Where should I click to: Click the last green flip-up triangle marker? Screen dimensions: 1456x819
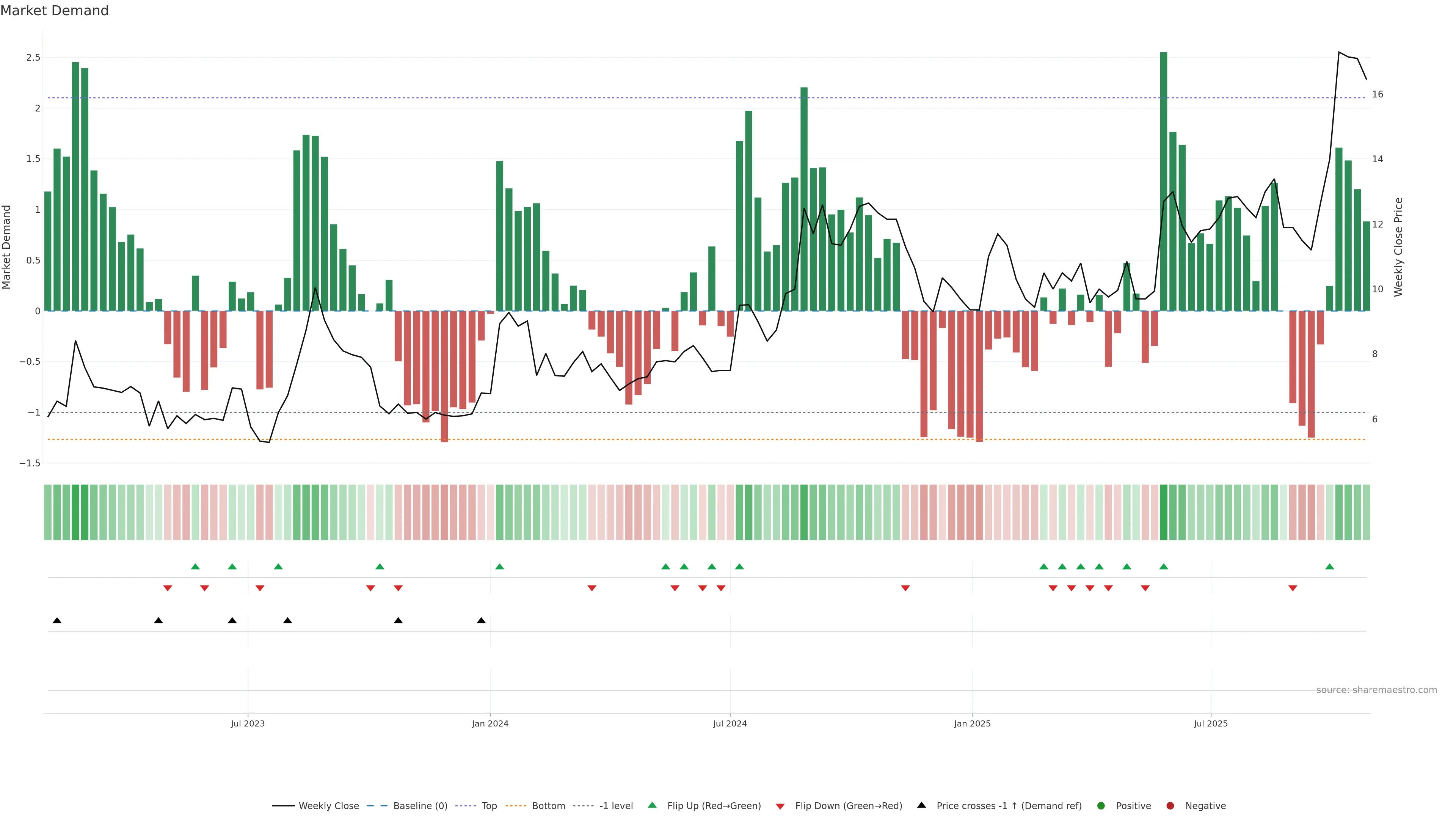tap(1329, 567)
